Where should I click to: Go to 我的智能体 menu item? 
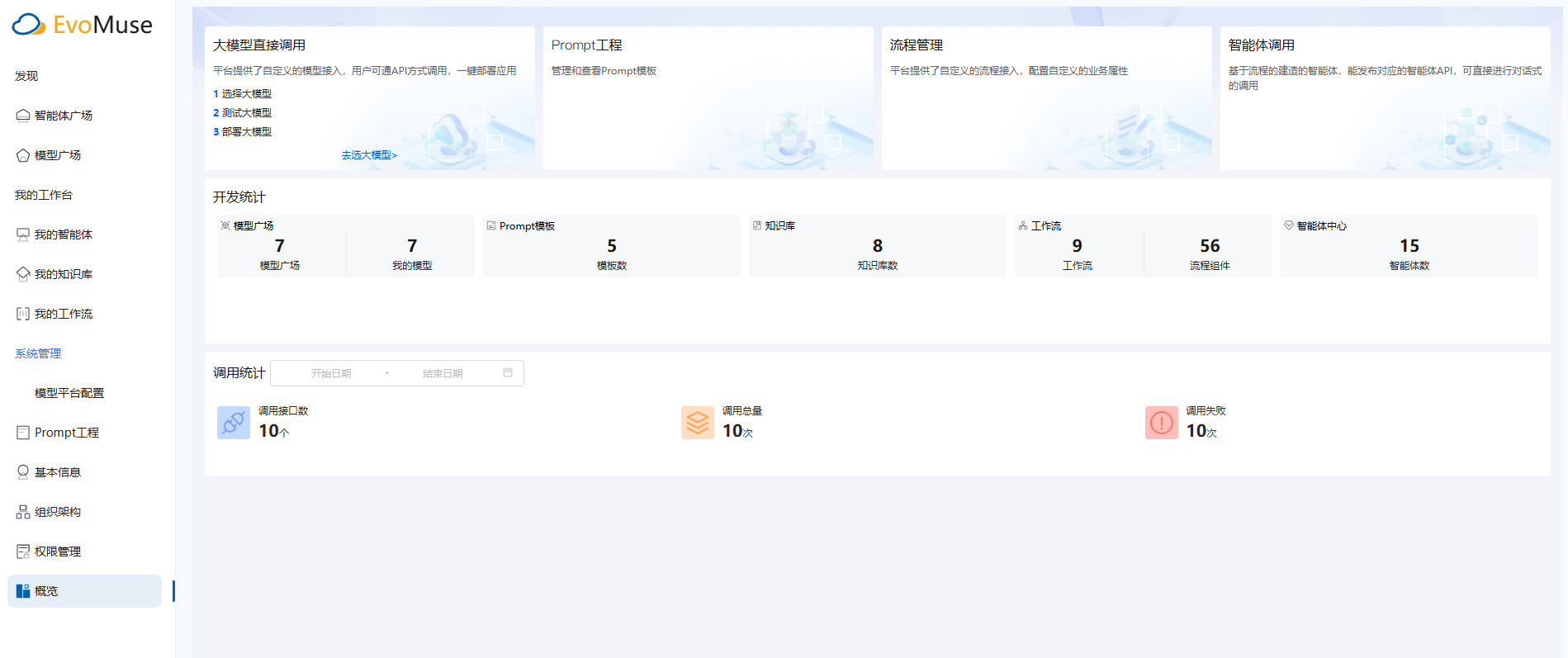[84, 234]
